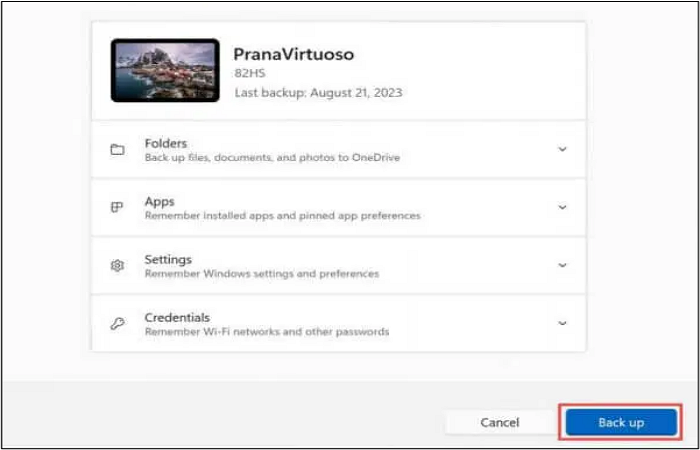
Task: Click the gear icon next to Settings
Action: pos(117,266)
